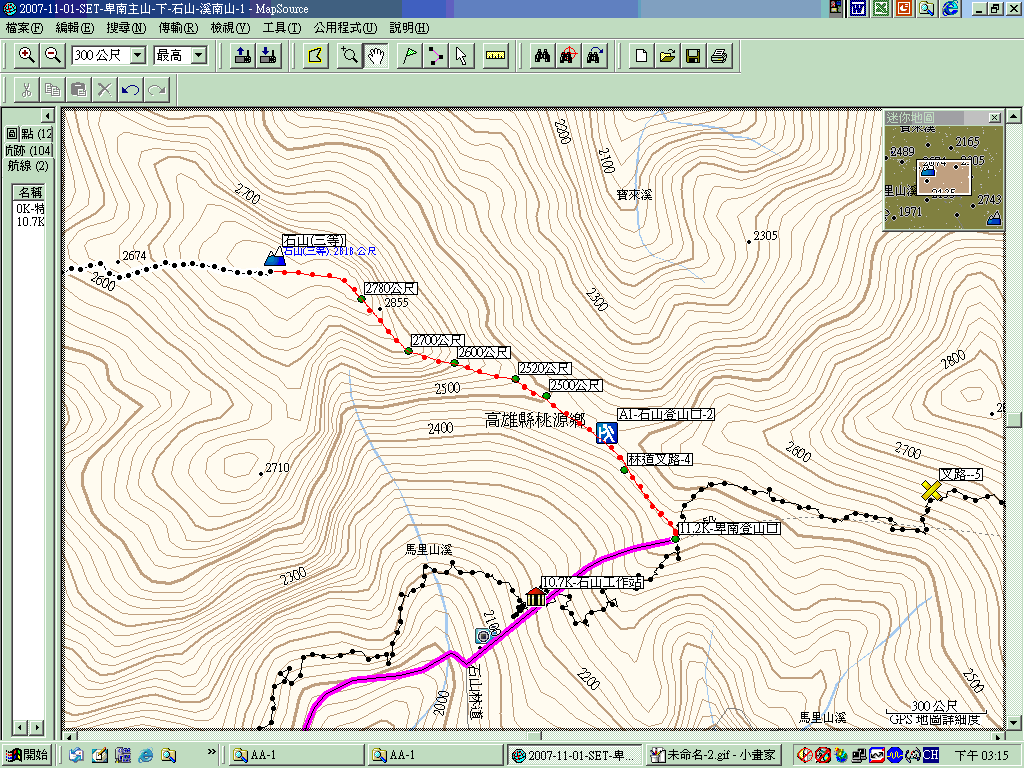1024x768 pixels.
Task: Collapse the left data panel arrow
Action: tap(46, 117)
